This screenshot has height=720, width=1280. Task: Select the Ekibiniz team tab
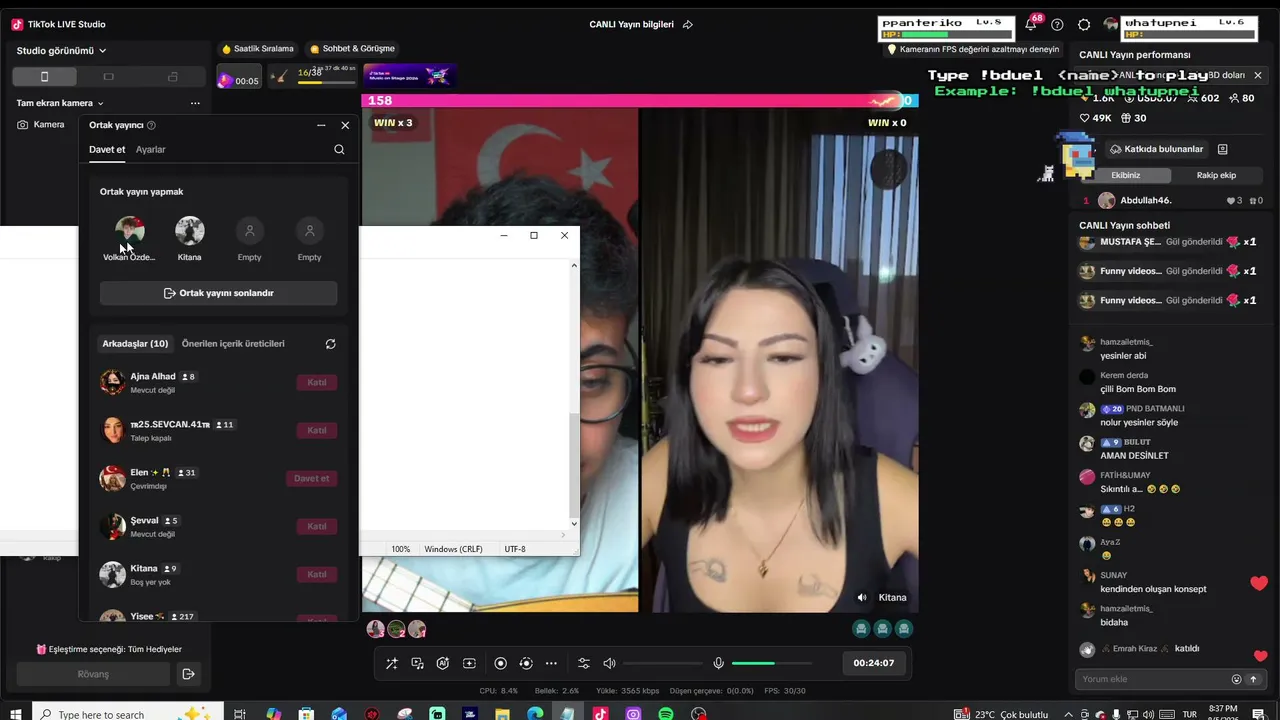(x=1126, y=175)
